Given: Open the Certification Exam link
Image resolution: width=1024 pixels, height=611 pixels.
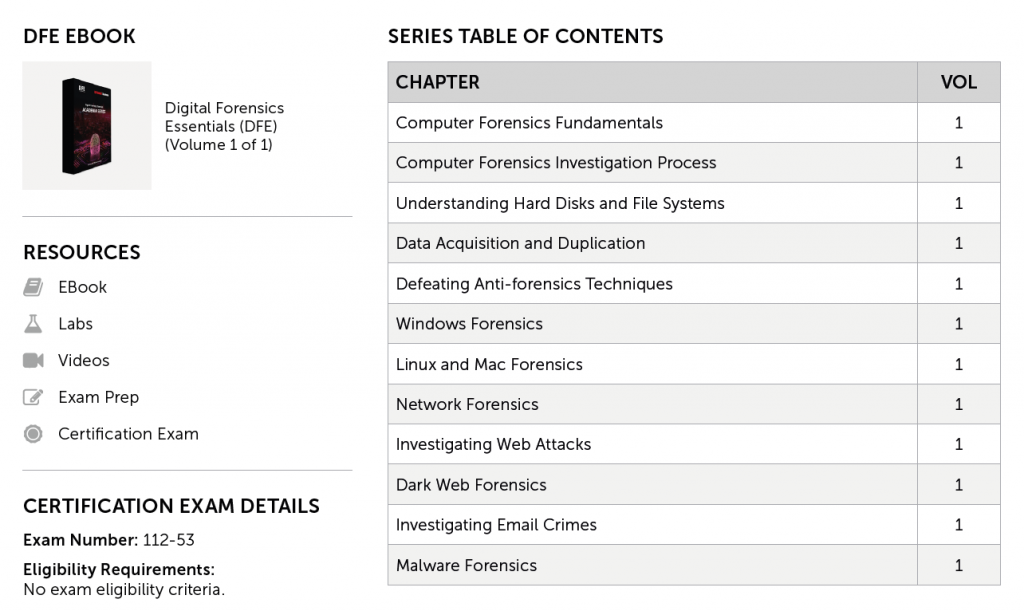Looking at the screenshot, I should pyautogui.click(x=128, y=434).
